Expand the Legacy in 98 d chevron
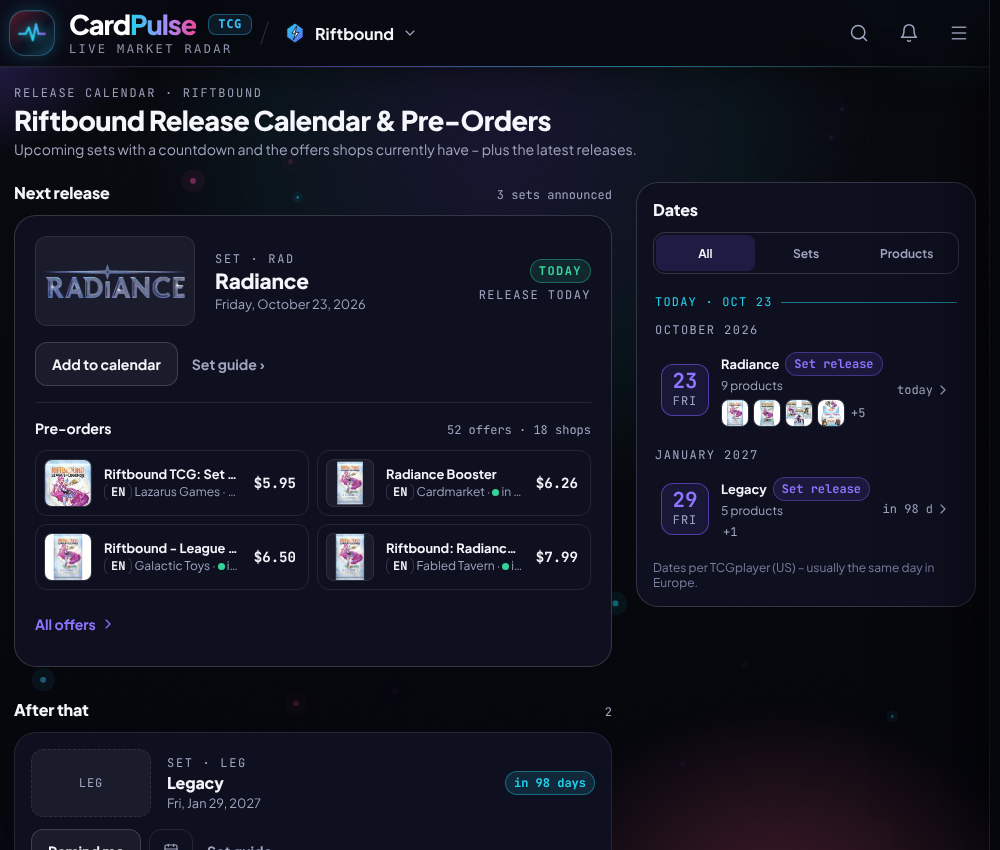Image resolution: width=1000 pixels, height=850 pixels. pos(943,509)
